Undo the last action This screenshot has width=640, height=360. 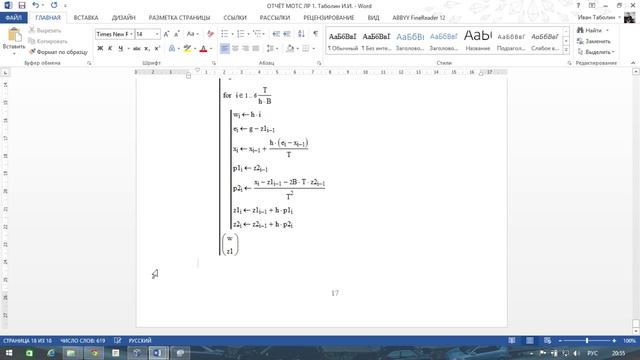36,5
